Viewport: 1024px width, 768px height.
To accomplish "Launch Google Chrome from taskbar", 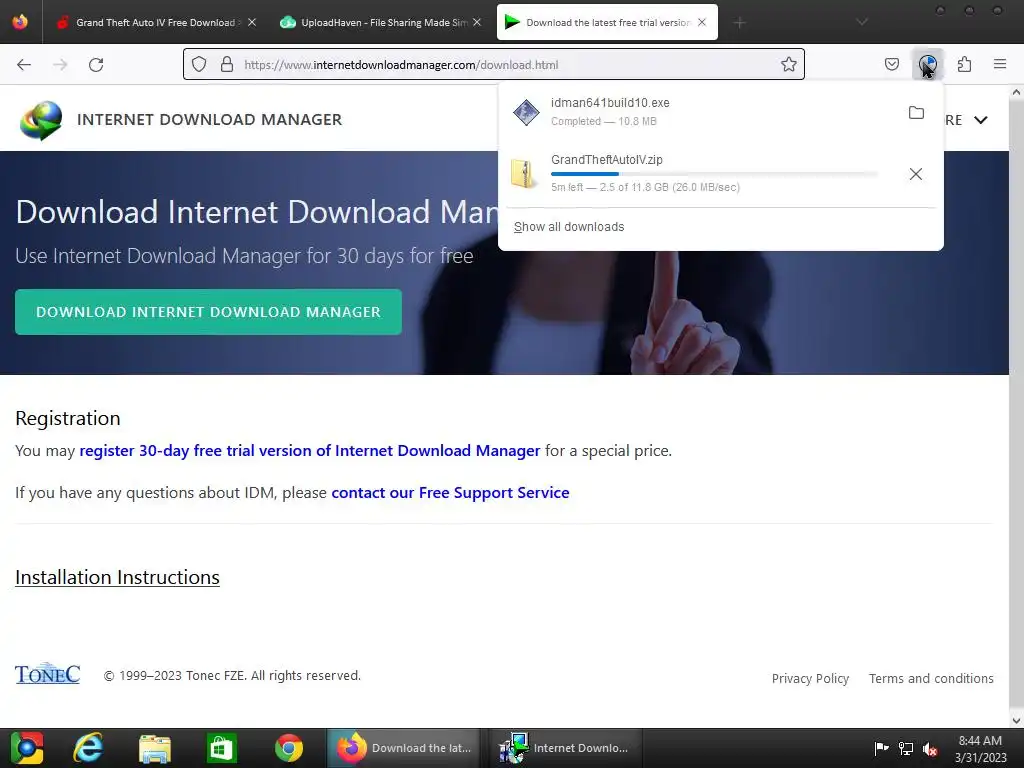I will click(289, 748).
